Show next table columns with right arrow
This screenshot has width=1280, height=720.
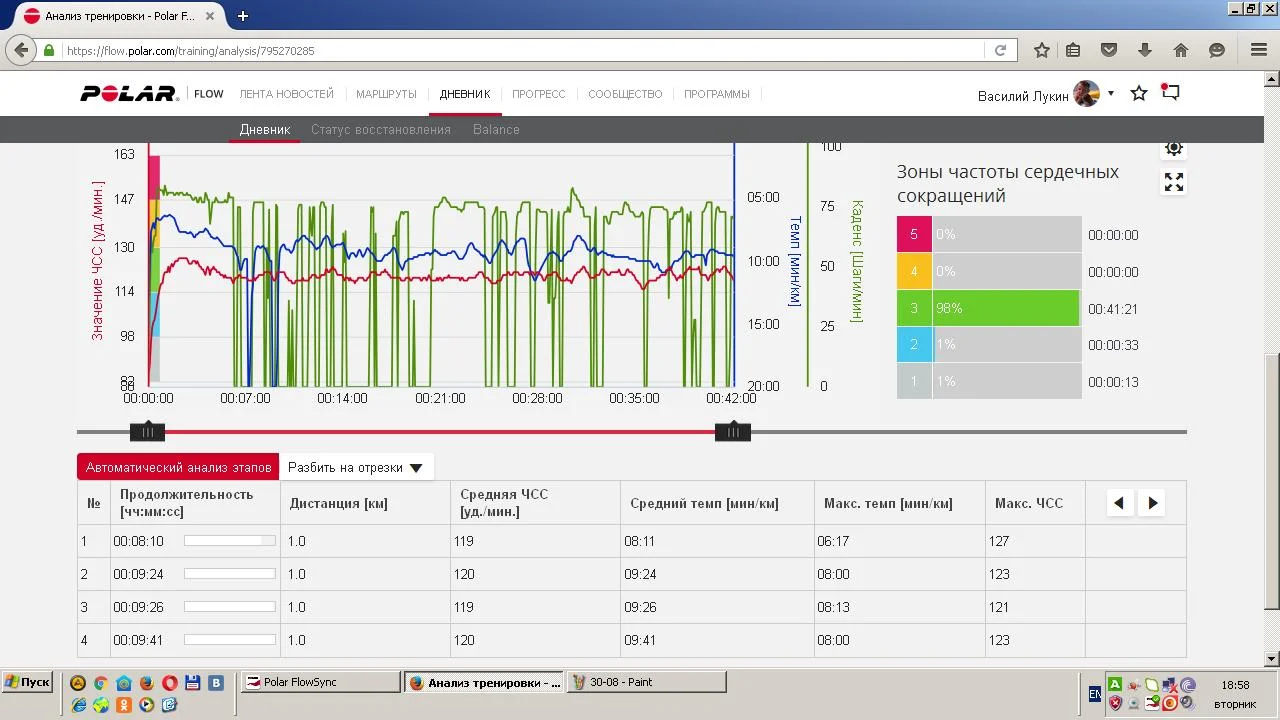point(1153,503)
